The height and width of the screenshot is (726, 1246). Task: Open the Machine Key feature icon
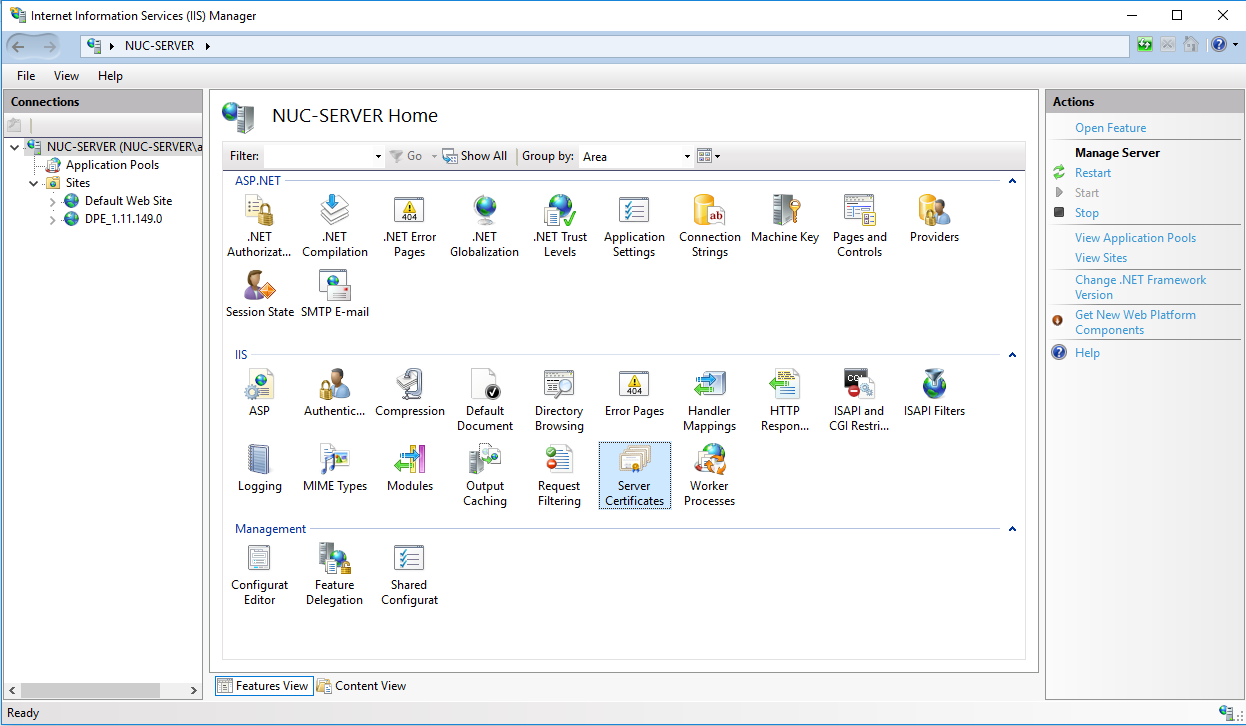coord(784,220)
